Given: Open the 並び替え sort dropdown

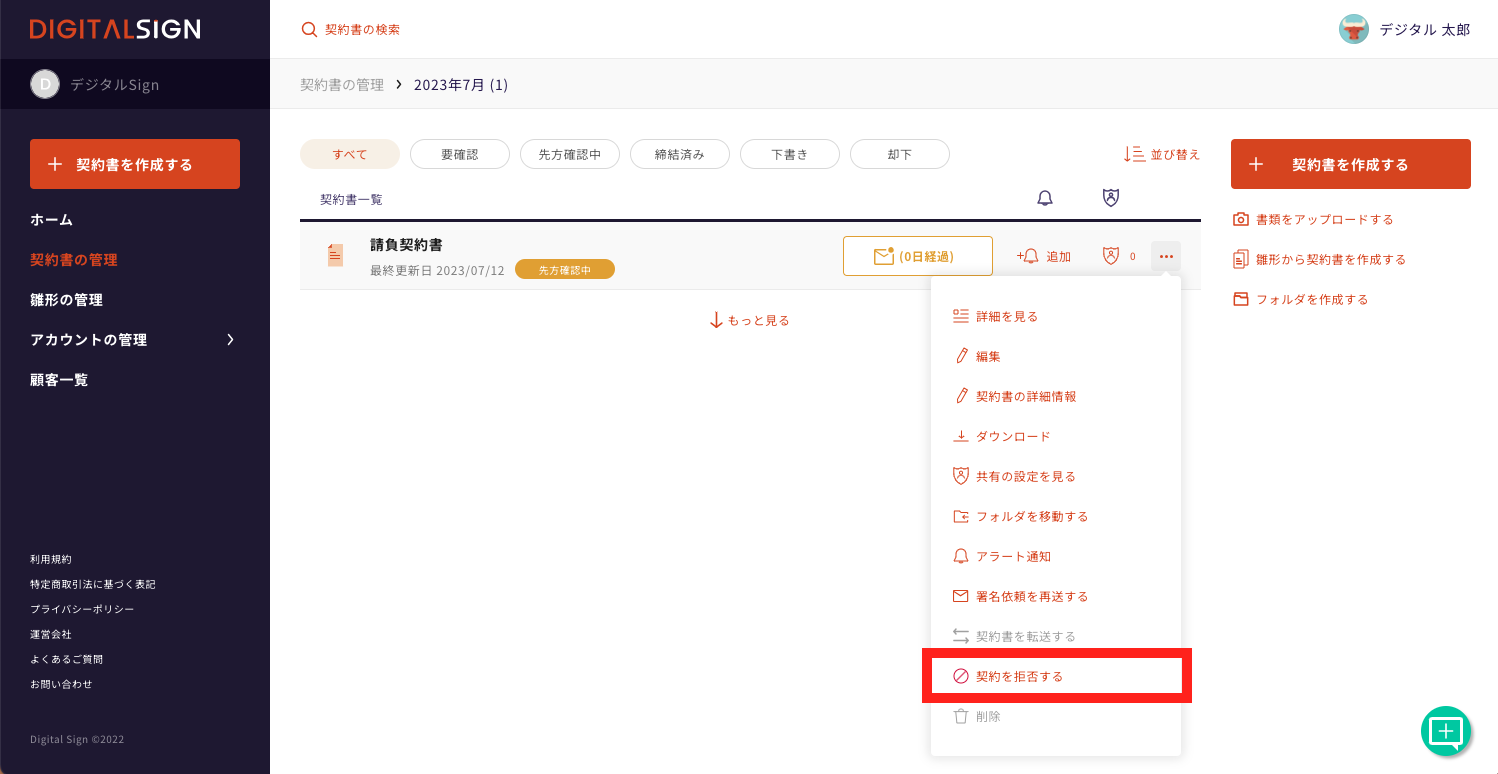Looking at the screenshot, I should tap(1161, 154).
